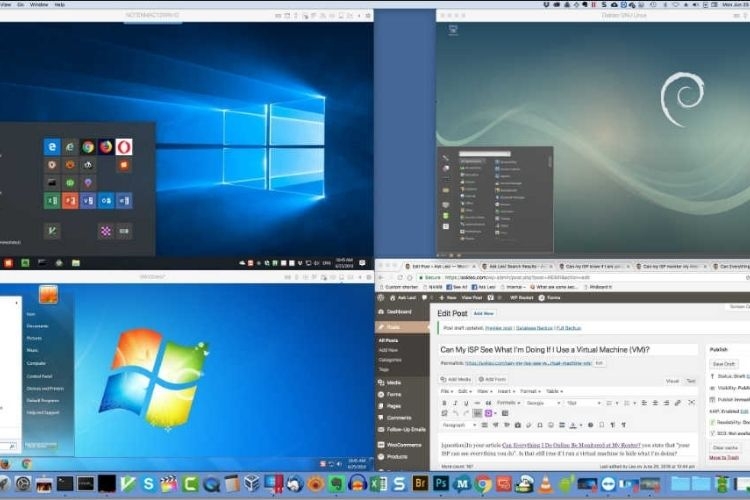The height and width of the screenshot is (500, 750).
Task: Click 'Save Draft' button
Action: click(724, 364)
